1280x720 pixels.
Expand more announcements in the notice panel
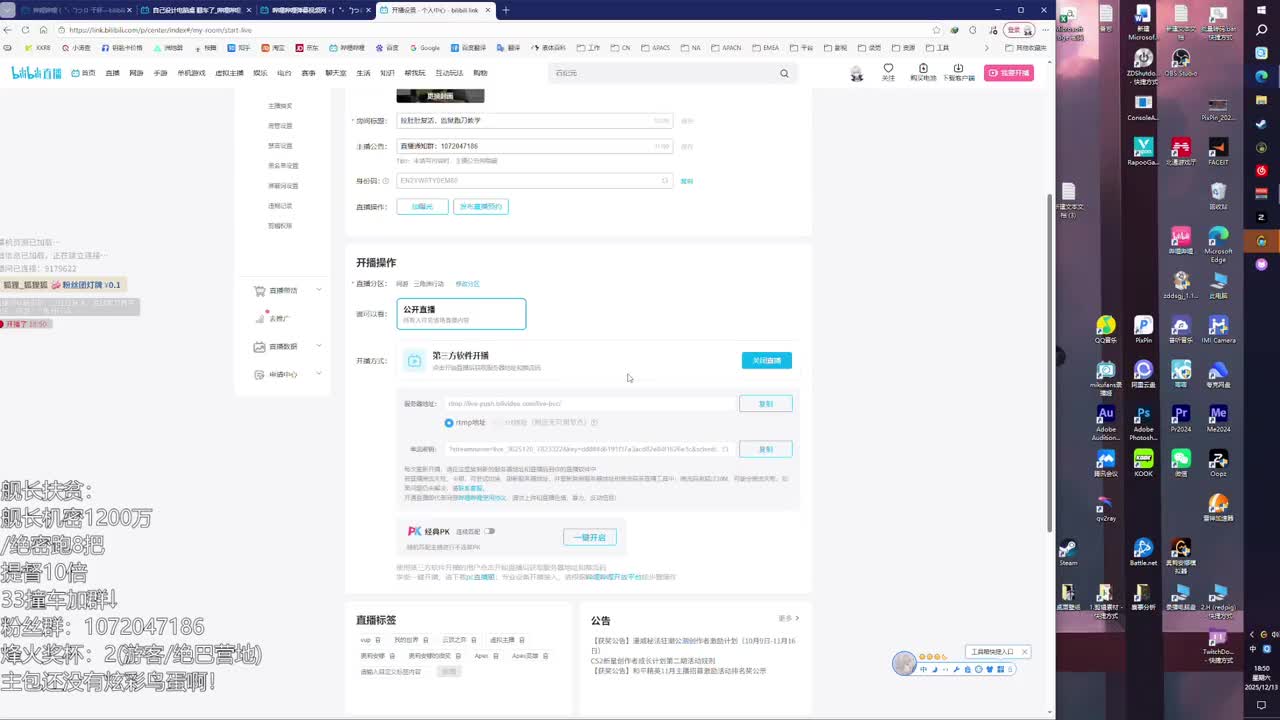789,618
